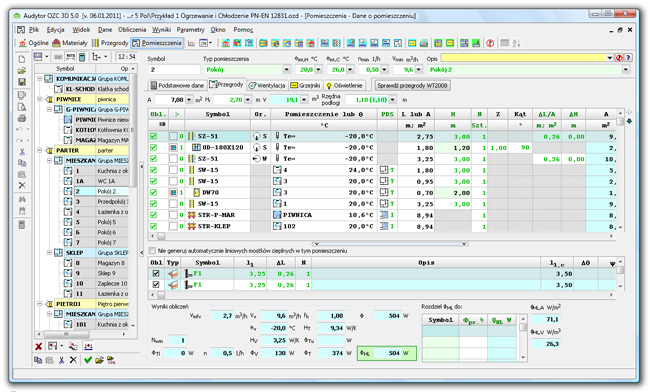Click the Materiały toolbar icon
Screen dimensions: 650x392
(70, 43)
